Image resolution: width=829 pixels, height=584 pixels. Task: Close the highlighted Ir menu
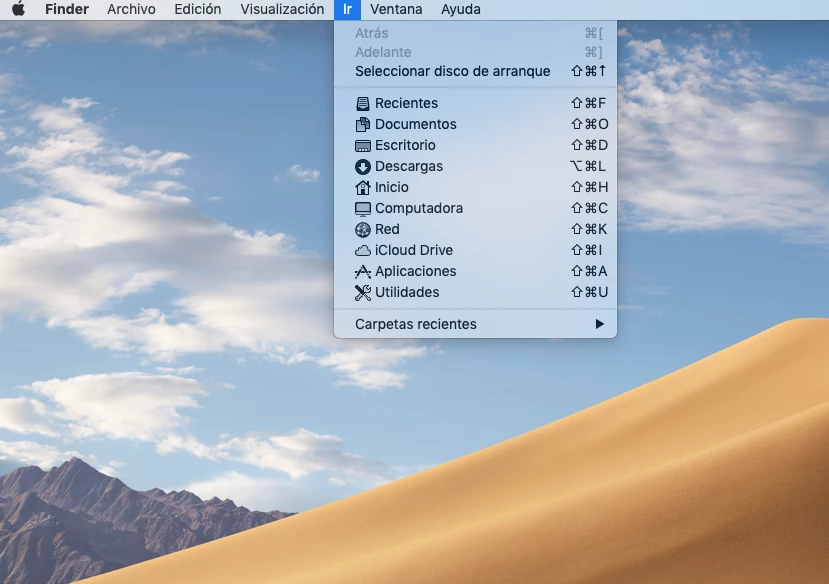347,10
